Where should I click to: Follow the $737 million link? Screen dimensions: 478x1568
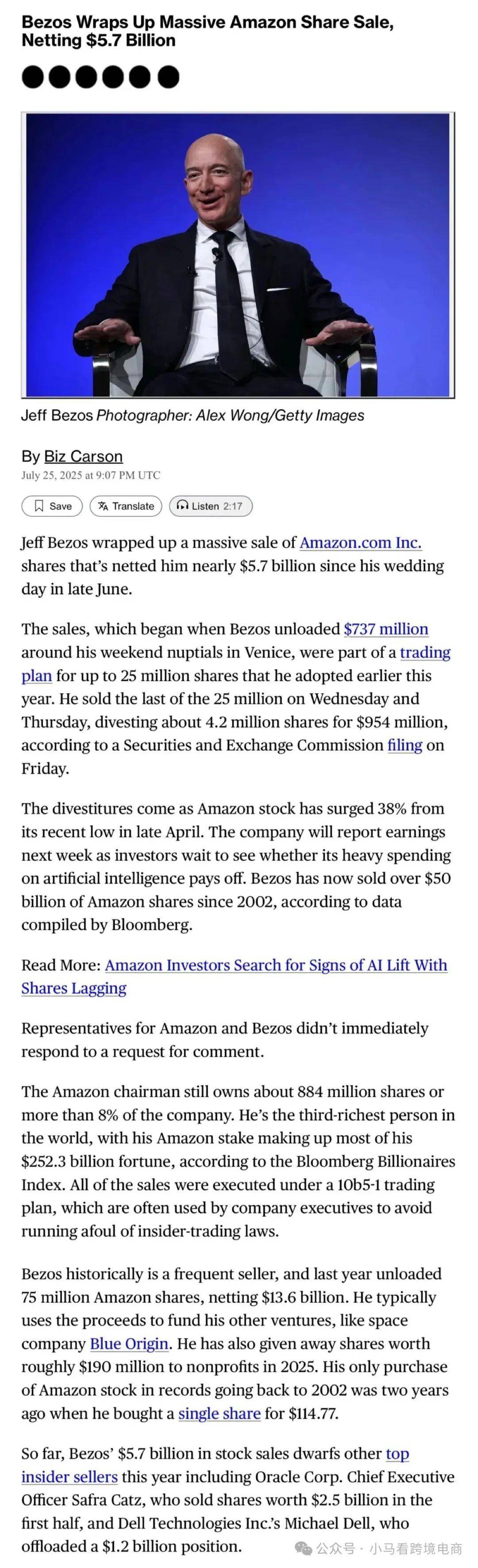pyautogui.click(x=386, y=629)
